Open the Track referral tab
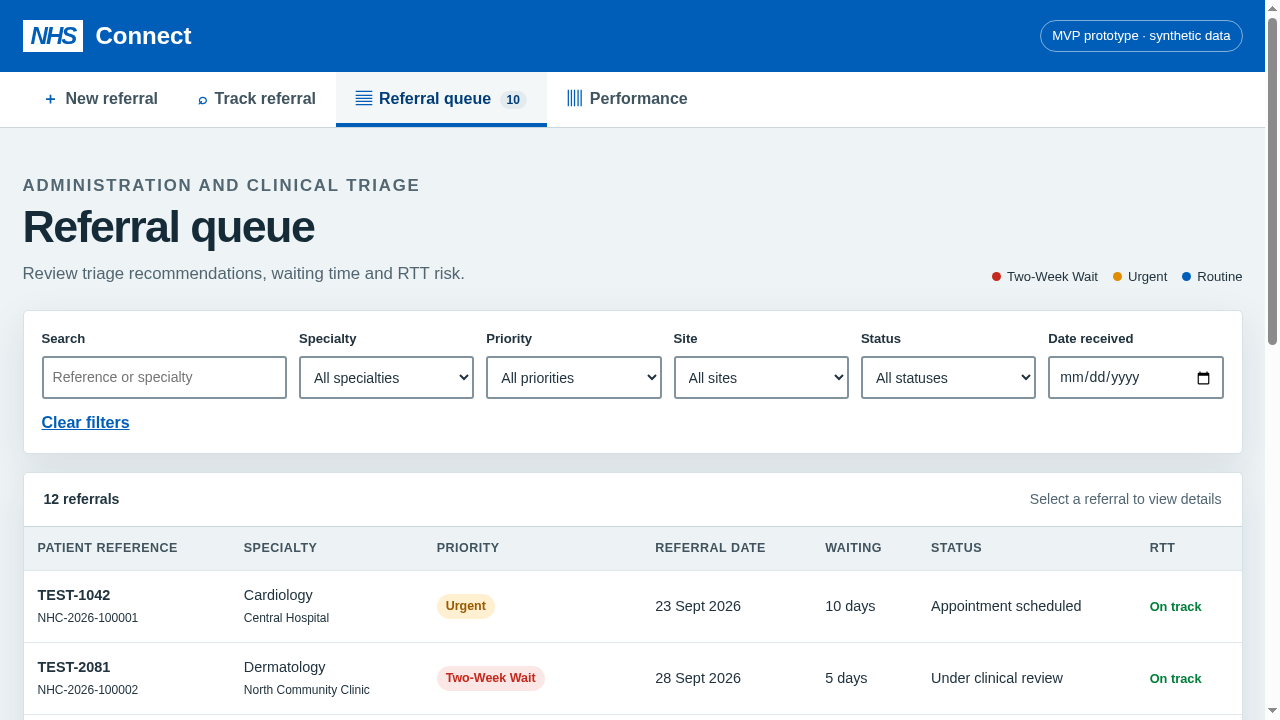 [x=257, y=99]
